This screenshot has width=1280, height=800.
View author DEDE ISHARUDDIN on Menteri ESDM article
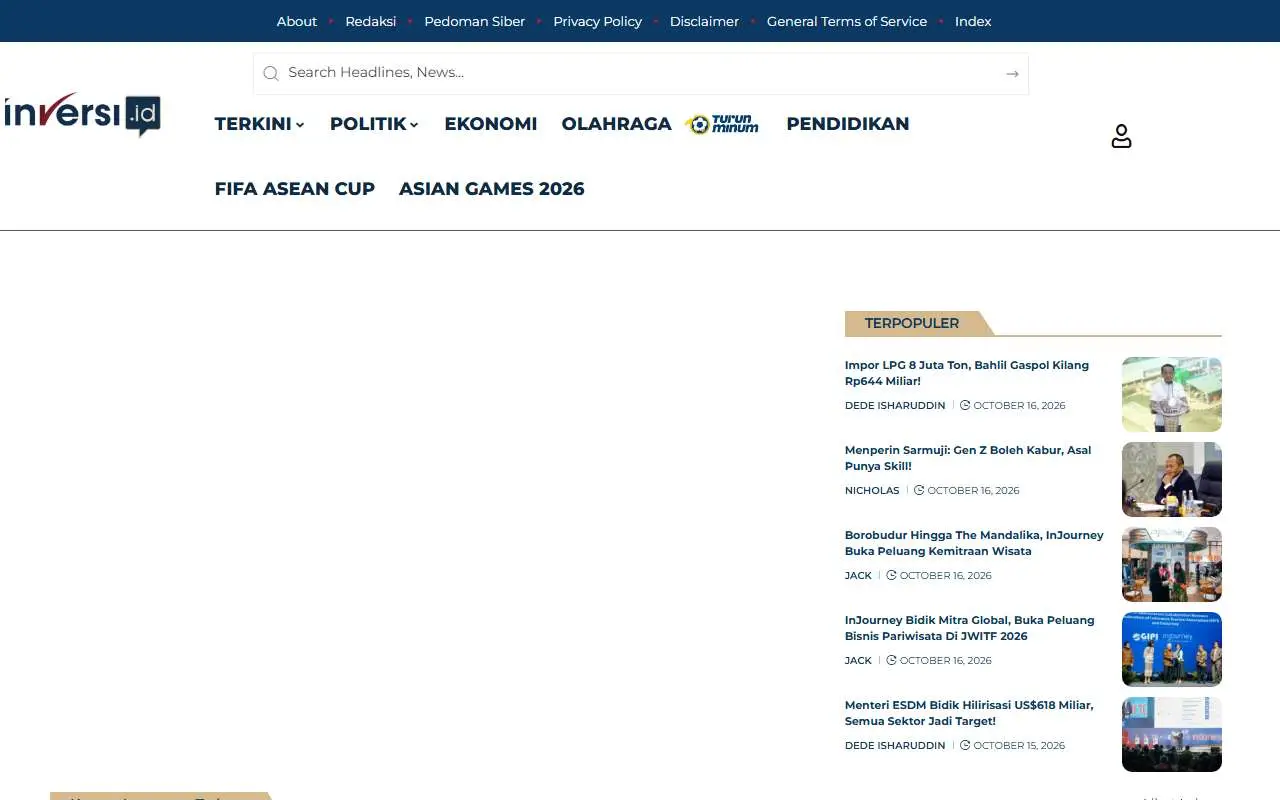895,746
